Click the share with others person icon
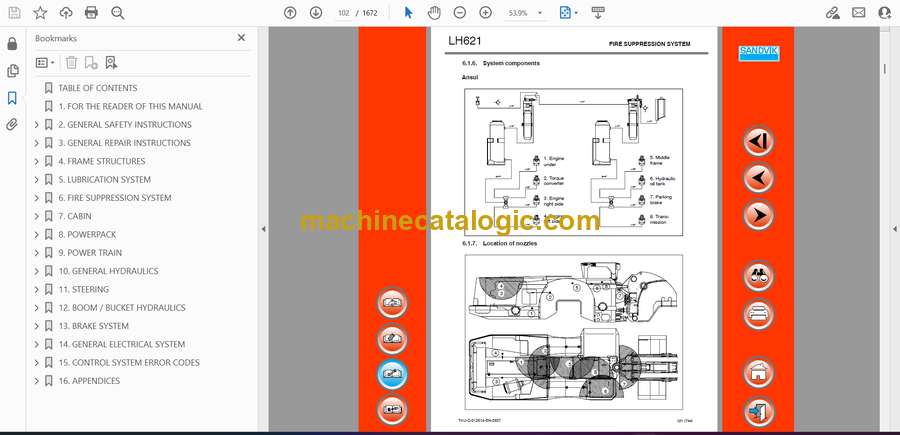Screen dimensions: 900x435 [885, 13]
